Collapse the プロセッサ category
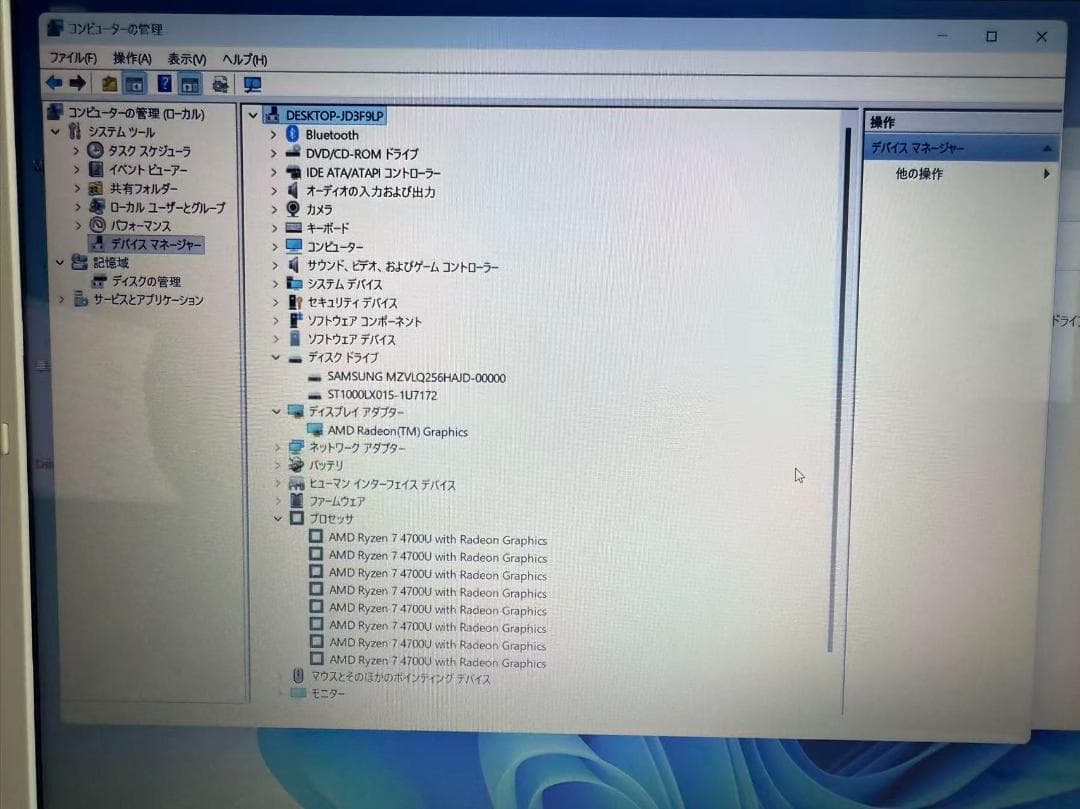The height and width of the screenshot is (809, 1080). coord(277,519)
